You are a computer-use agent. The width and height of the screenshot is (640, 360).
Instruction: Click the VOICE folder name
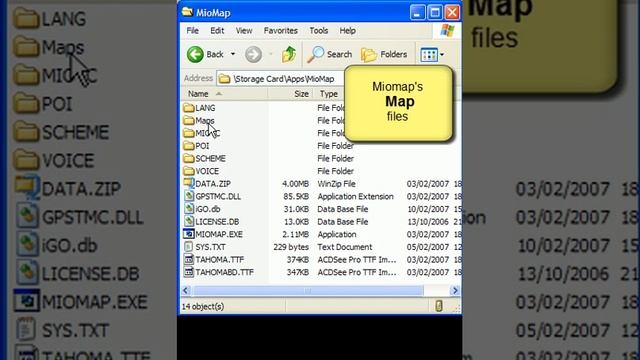coord(207,171)
